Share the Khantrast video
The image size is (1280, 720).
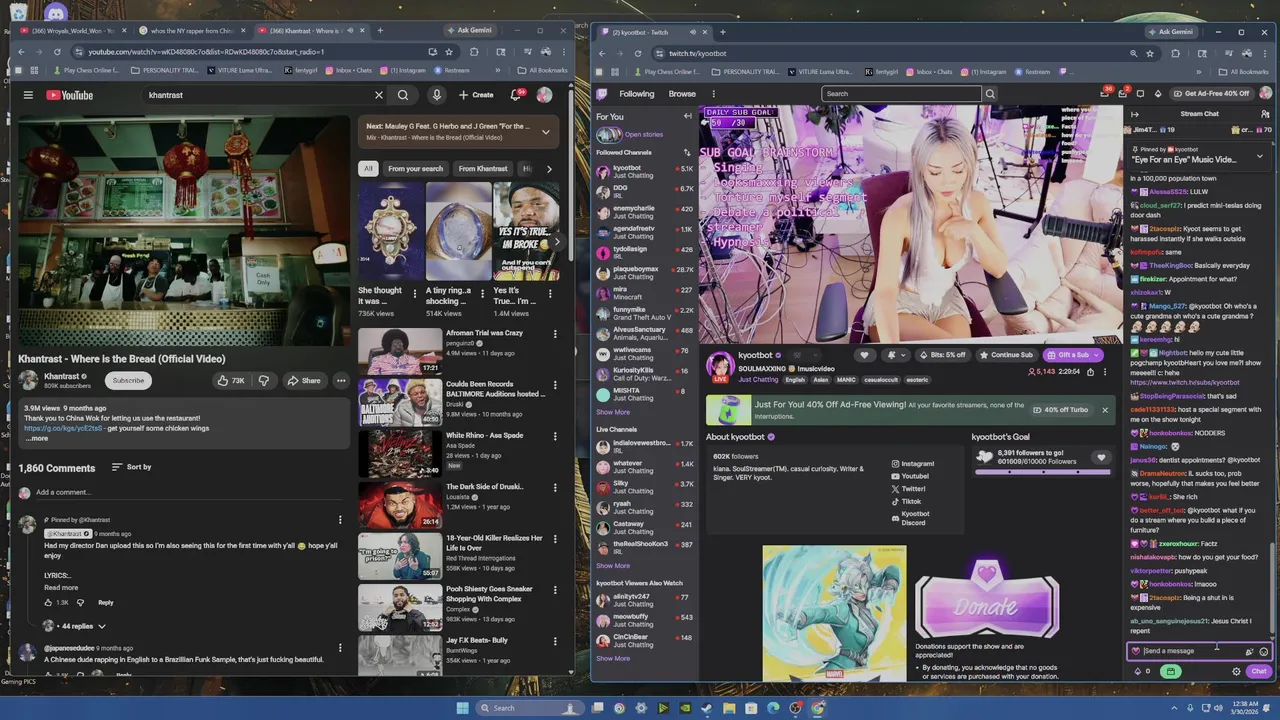coord(303,380)
